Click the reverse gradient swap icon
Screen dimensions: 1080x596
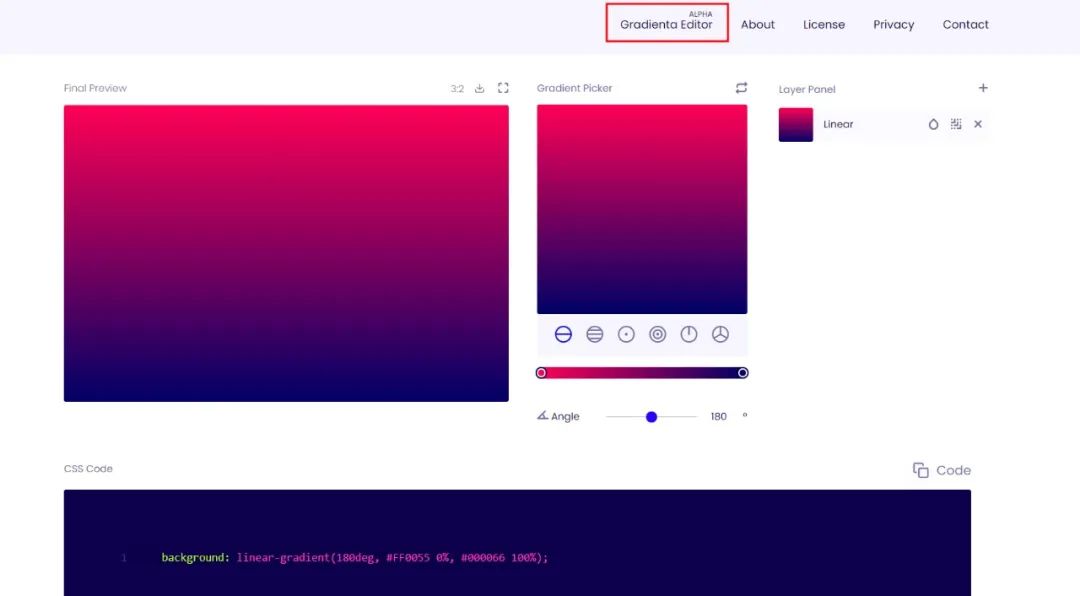pos(741,88)
